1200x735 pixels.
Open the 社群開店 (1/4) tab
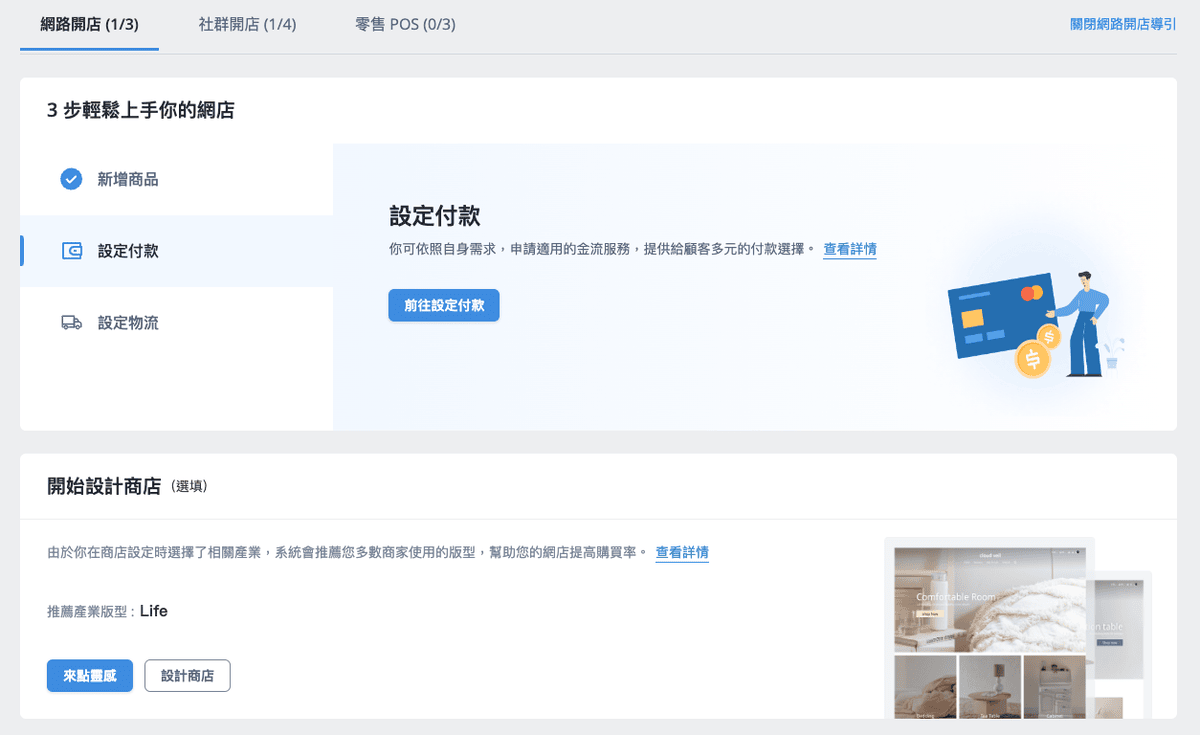pyautogui.click(x=247, y=24)
